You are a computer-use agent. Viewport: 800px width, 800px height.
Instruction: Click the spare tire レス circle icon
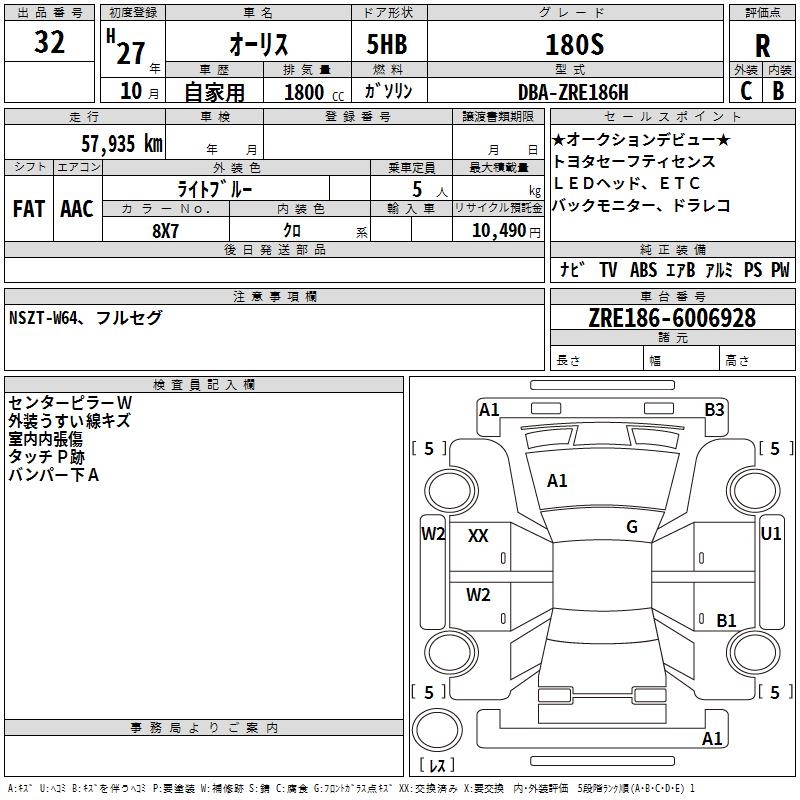click(437, 731)
